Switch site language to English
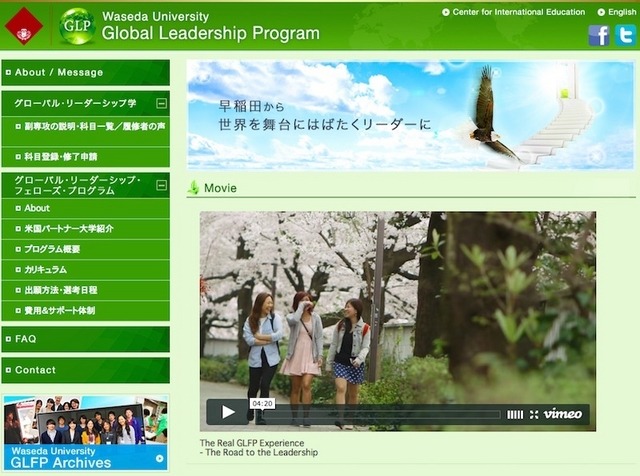640x476 pixels. click(x=617, y=12)
